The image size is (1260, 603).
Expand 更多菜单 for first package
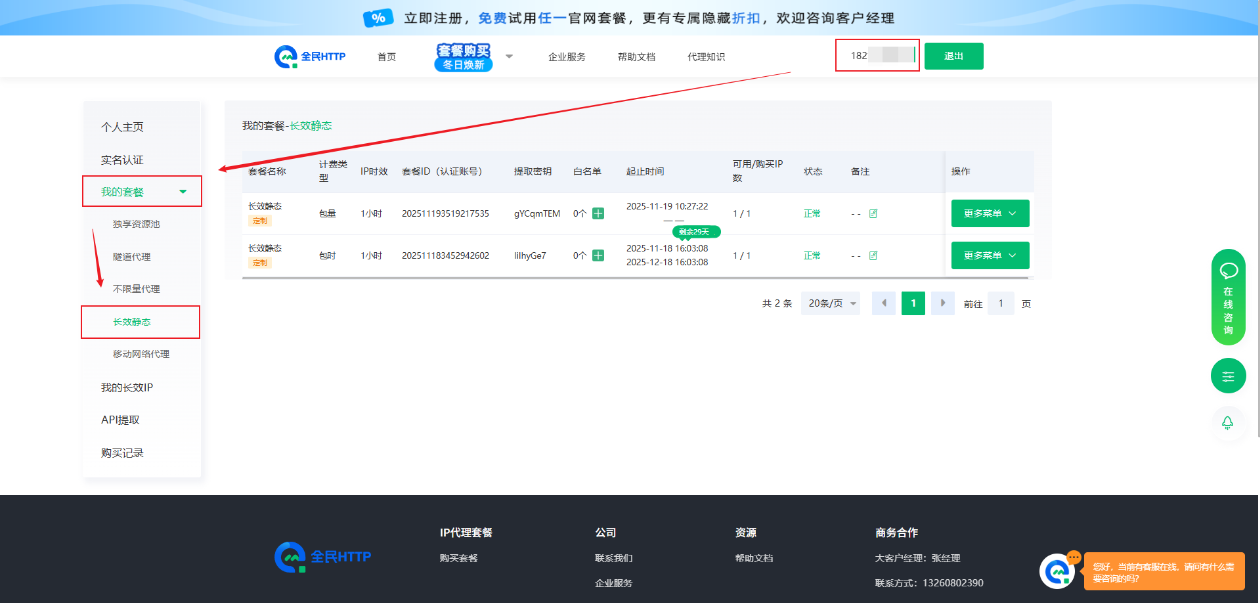(989, 213)
